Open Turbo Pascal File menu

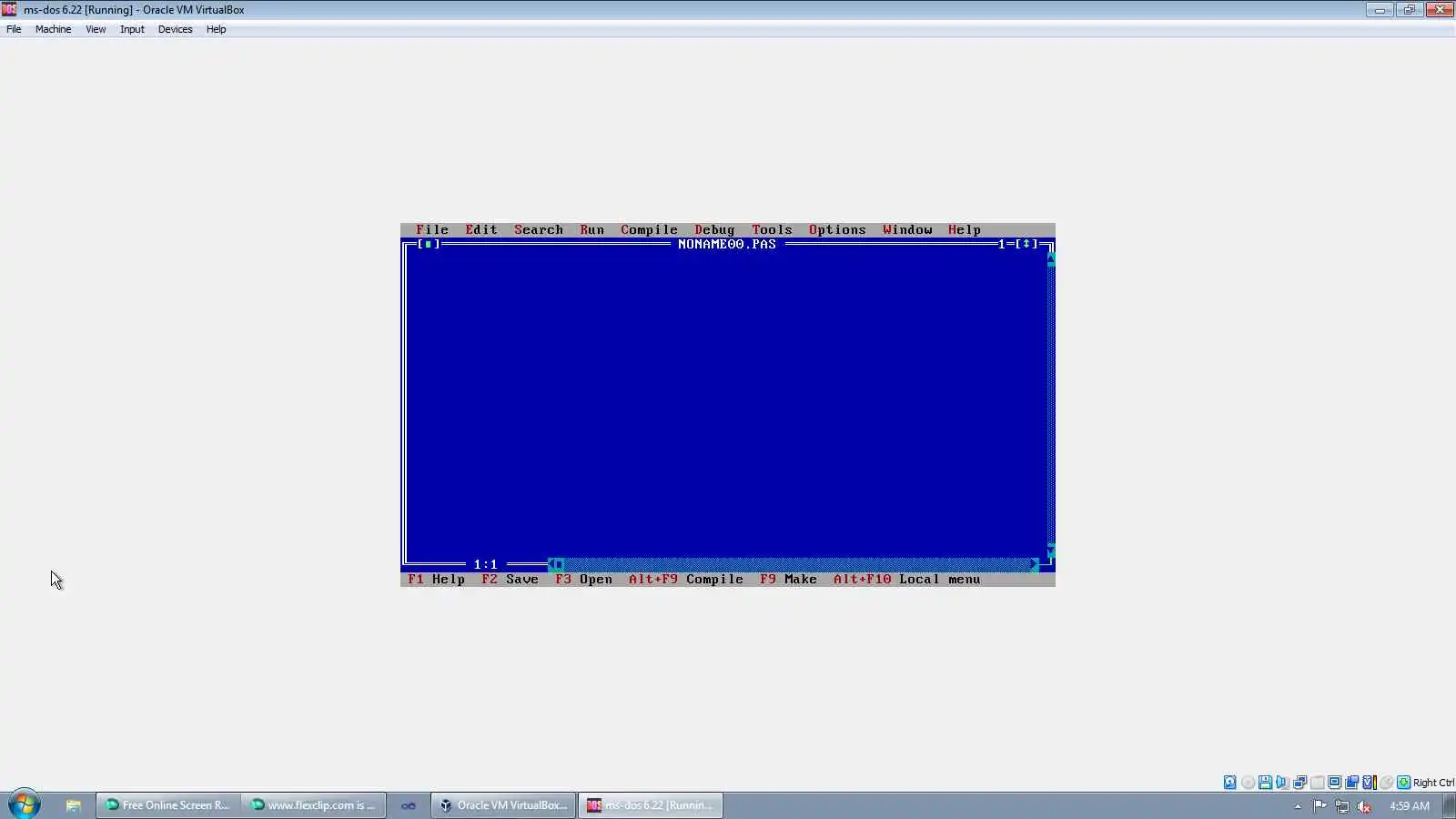[432, 229]
